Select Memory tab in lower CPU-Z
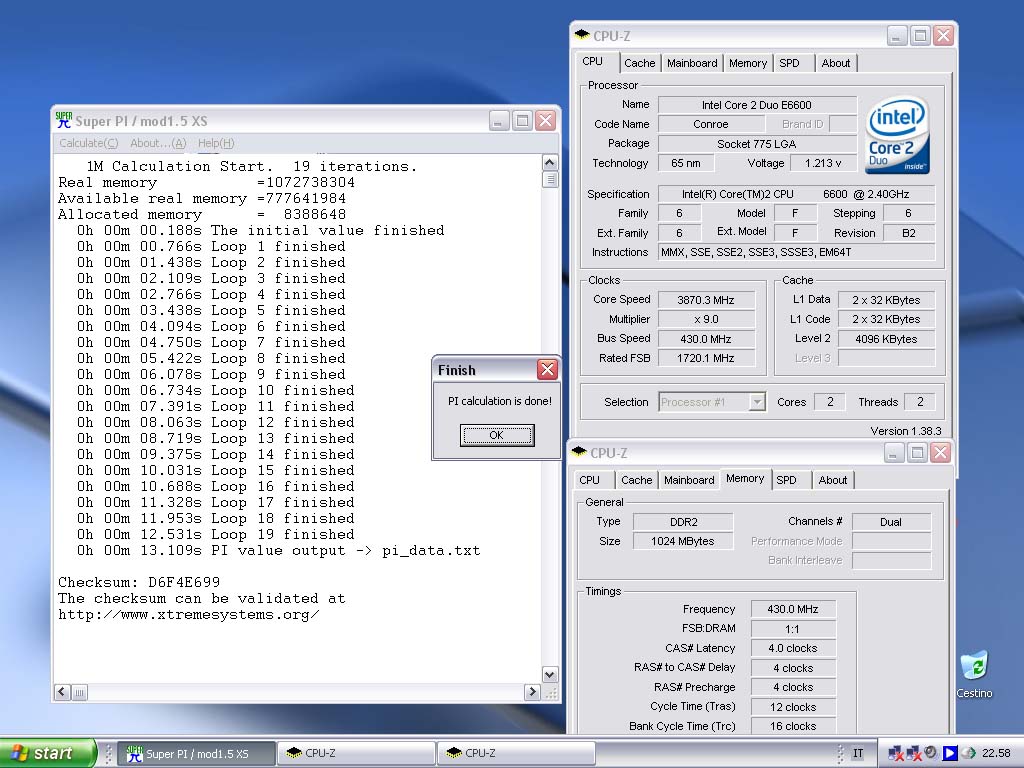 click(745, 478)
